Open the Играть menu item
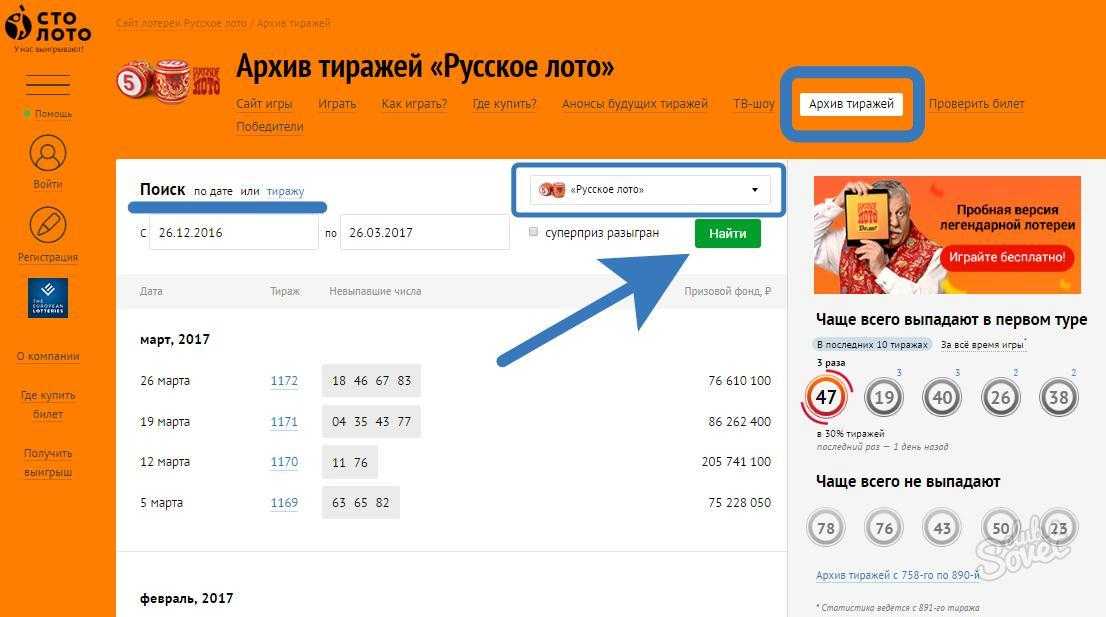Screen dimensions: 1106x617 click(x=337, y=104)
